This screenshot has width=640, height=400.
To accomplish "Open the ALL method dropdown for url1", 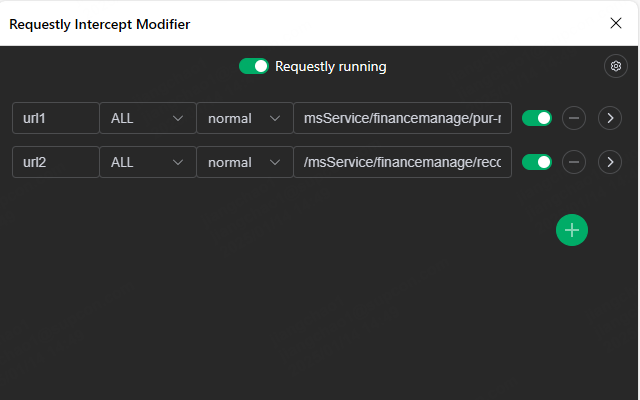I will pyautogui.click(x=147, y=118).
